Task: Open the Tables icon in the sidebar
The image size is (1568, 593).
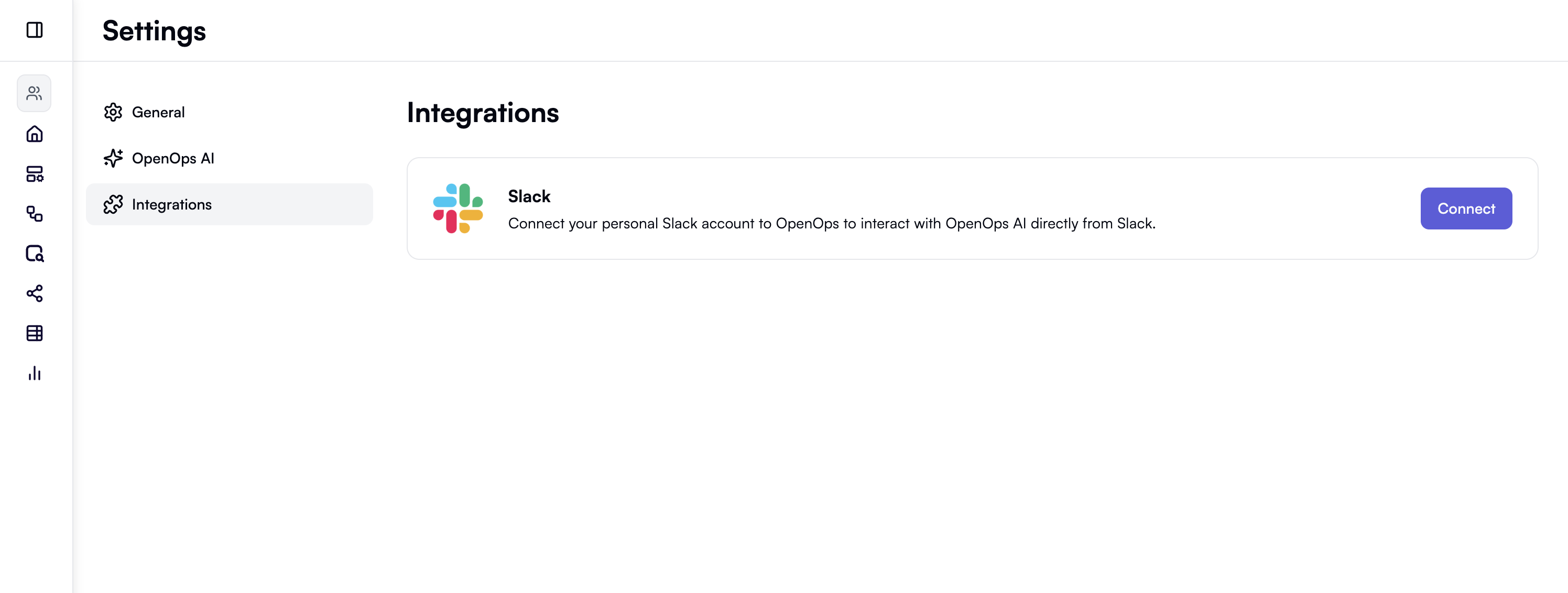Action: click(35, 333)
